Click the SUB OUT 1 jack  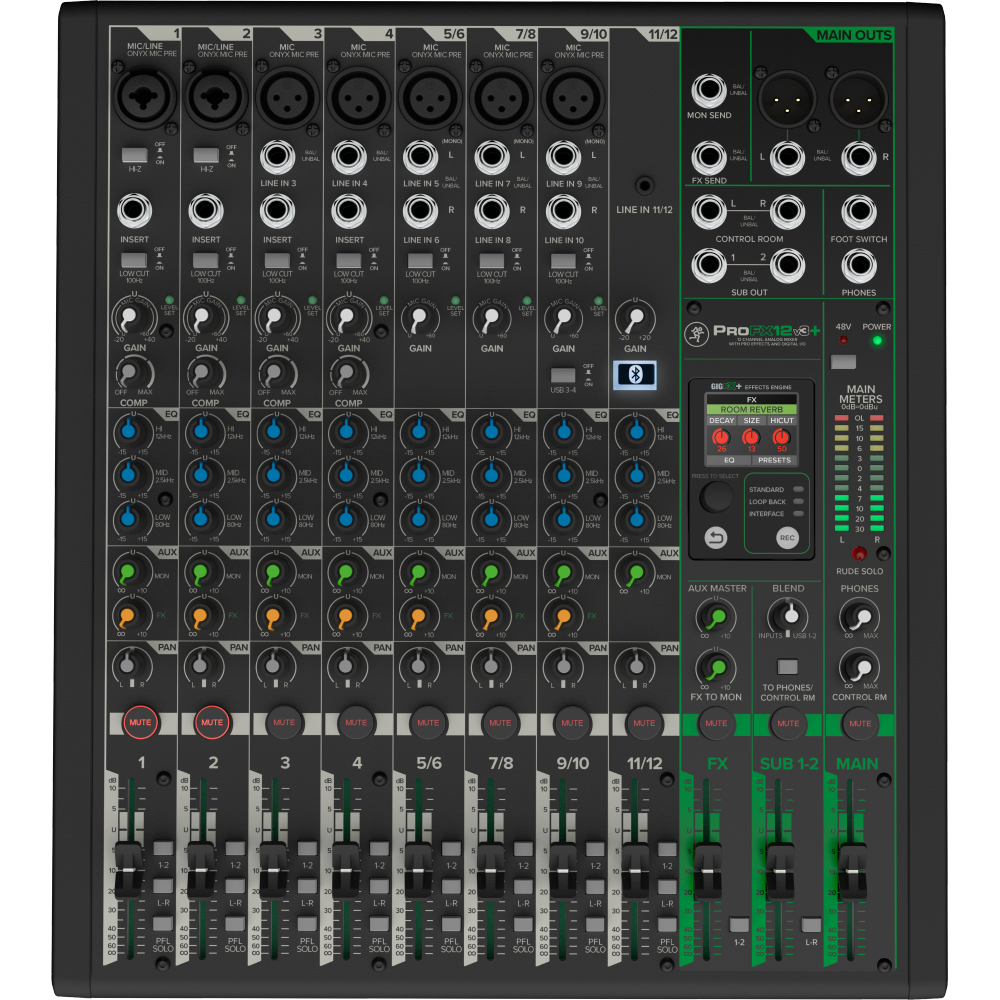(x=709, y=266)
